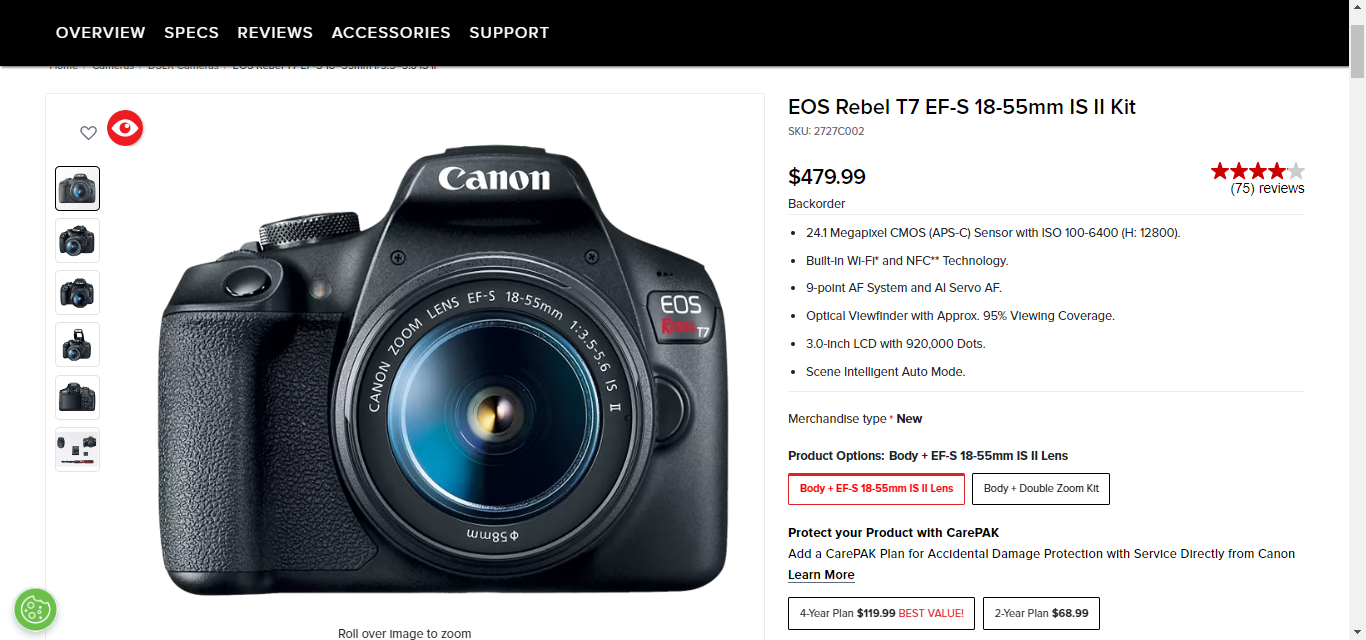Viewport: 1366px width, 640px height.
Task: Open the ACCESSORIES tab
Action: pos(391,33)
